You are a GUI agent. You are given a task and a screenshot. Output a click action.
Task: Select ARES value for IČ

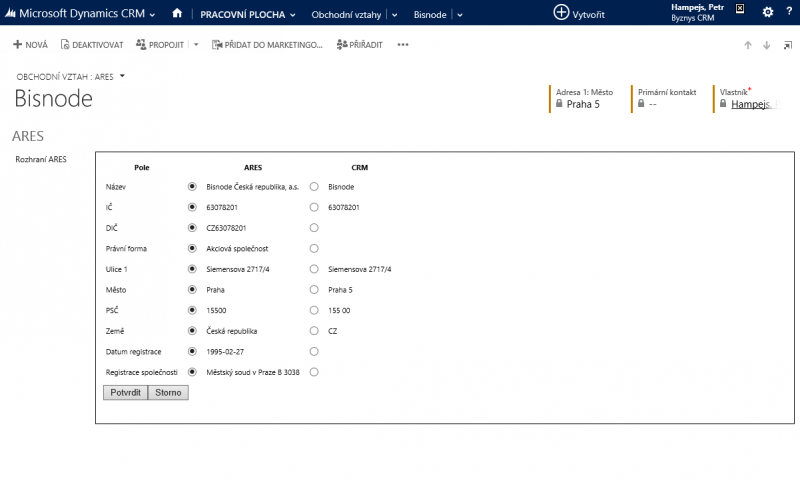pyautogui.click(x=192, y=207)
